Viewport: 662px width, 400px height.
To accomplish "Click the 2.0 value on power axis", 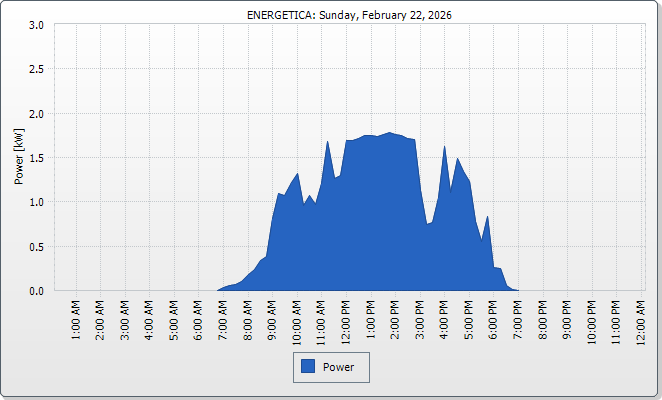I will pos(35,114).
